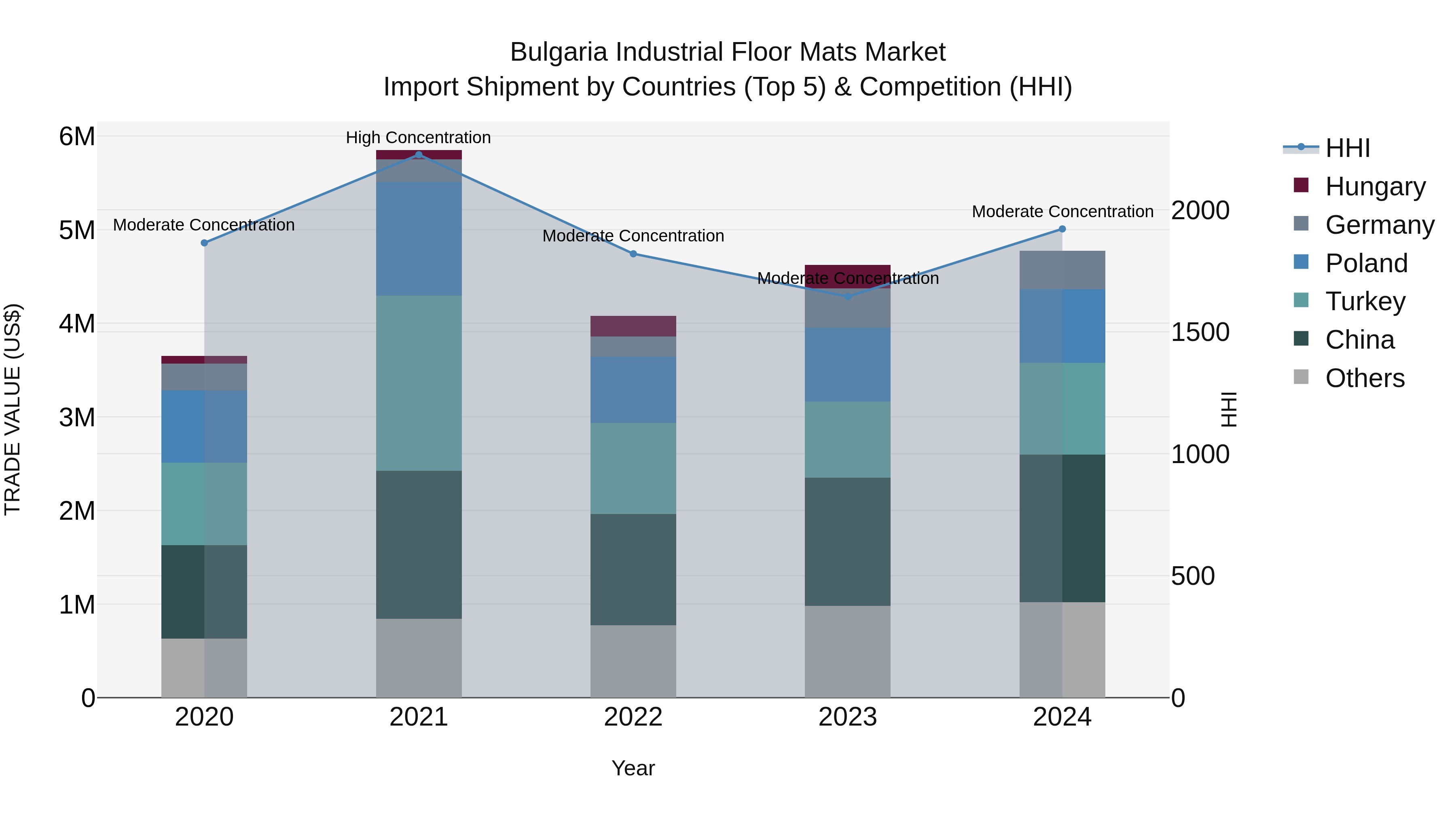Click 'Moderate Concentration' label above 2020
This screenshot has height=819, width=1456.
204,225
